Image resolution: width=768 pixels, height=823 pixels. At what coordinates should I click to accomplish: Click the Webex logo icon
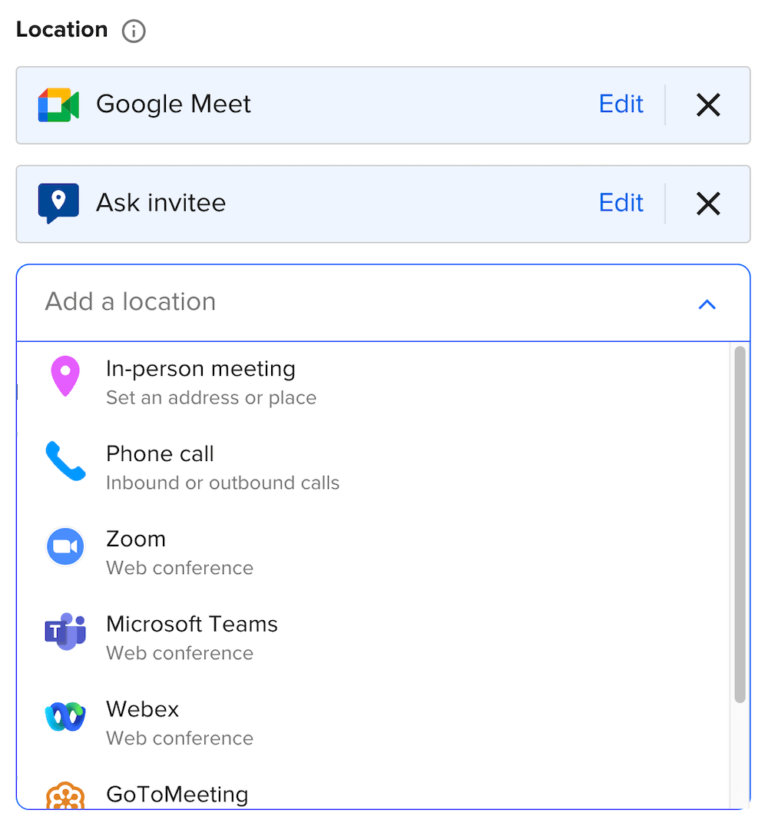tap(65, 716)
